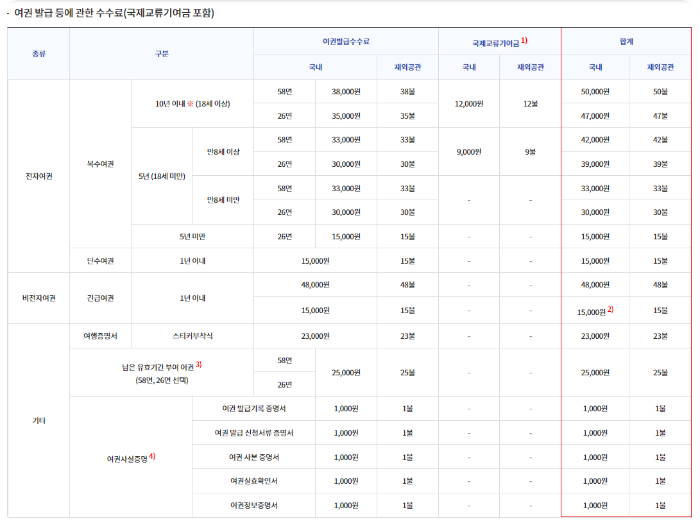
Task: Open footnote 4) beside 여권사실증명
Action: tap(152, 456)
